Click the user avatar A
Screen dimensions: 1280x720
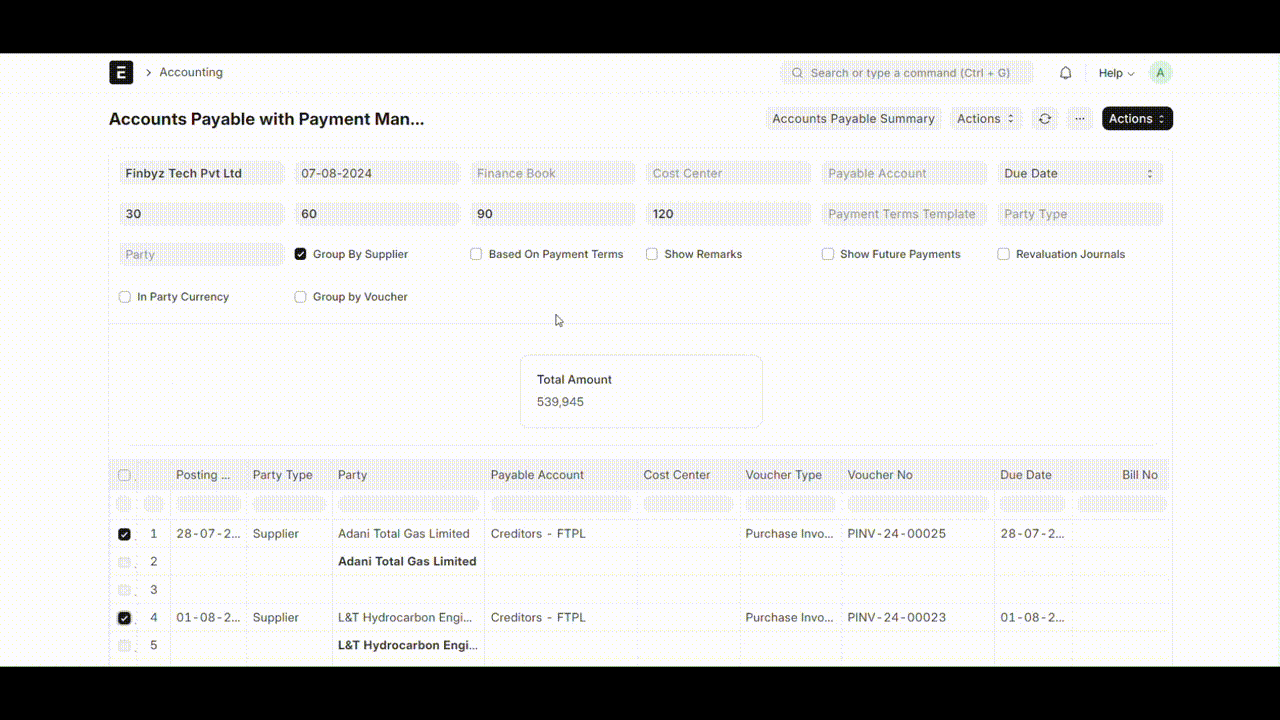coord(1160,73)
